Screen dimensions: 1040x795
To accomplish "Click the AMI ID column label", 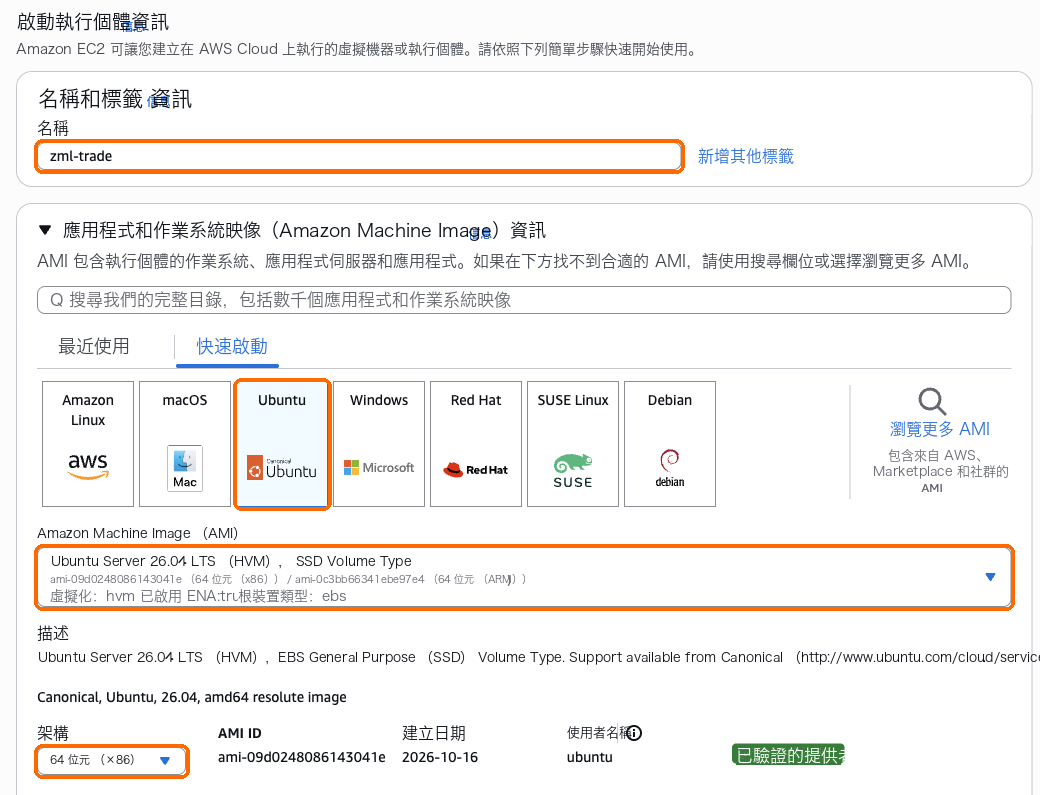I will pyautogui.click(x=239, y=733).
